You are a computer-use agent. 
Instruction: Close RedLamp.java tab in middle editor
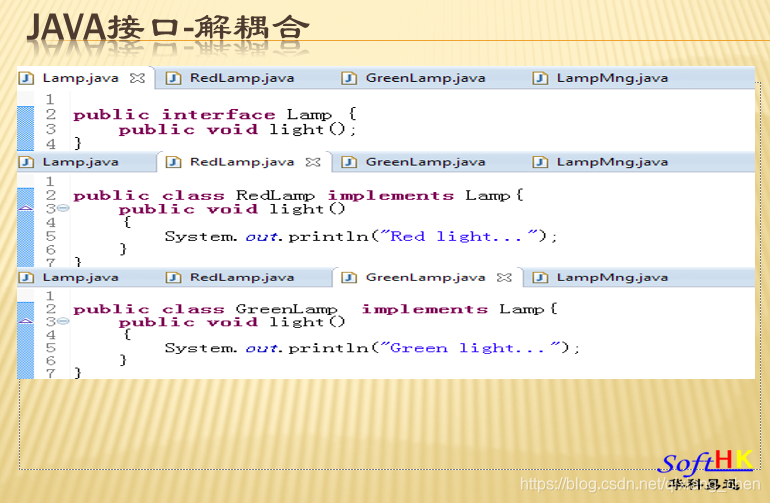(313, 162)
